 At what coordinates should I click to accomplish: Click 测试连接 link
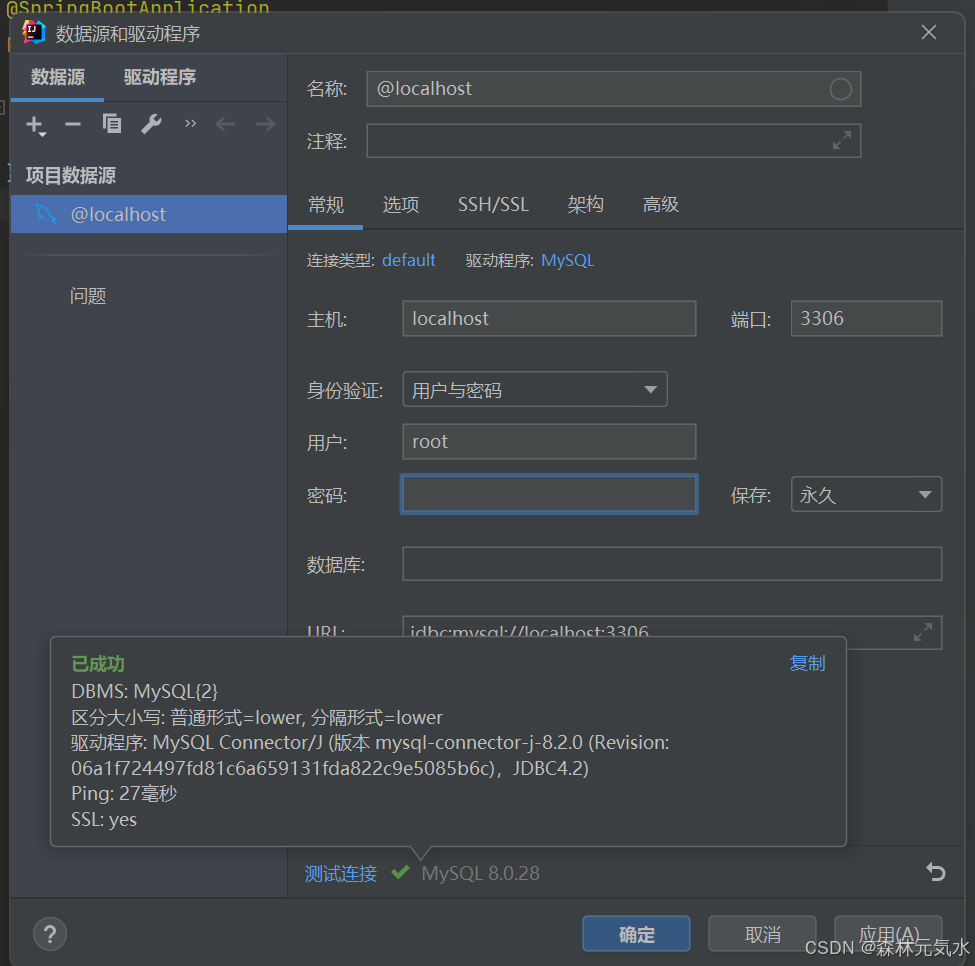click(341, 874)
